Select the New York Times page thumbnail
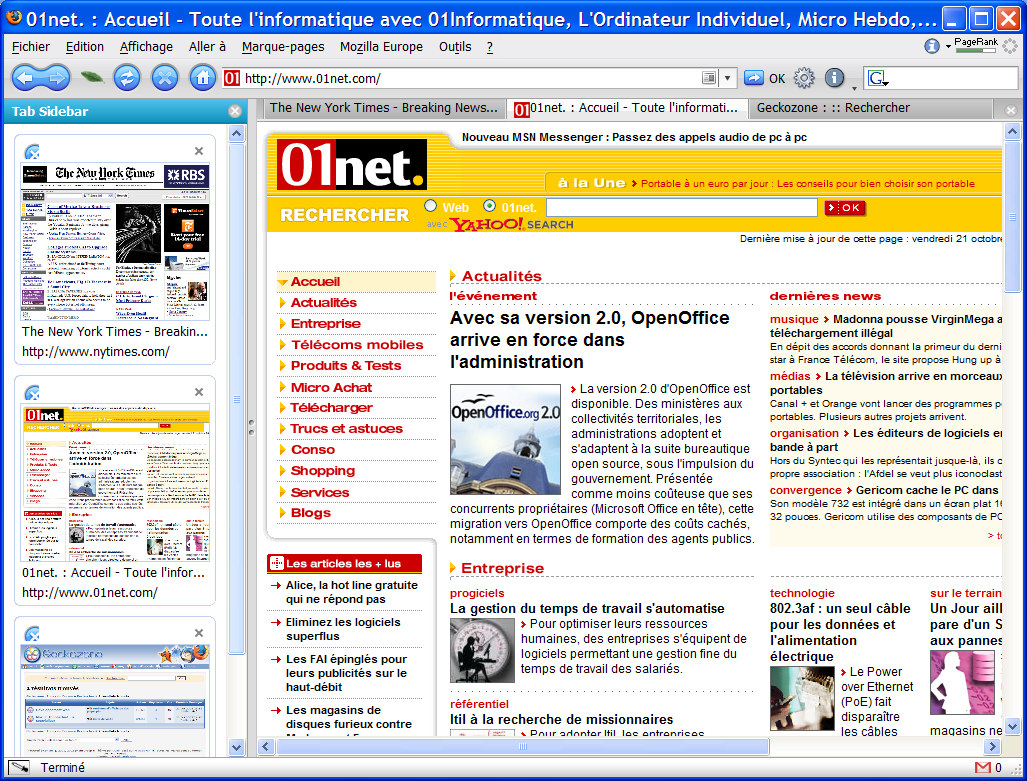1027x781 pixels. point(115,242)
